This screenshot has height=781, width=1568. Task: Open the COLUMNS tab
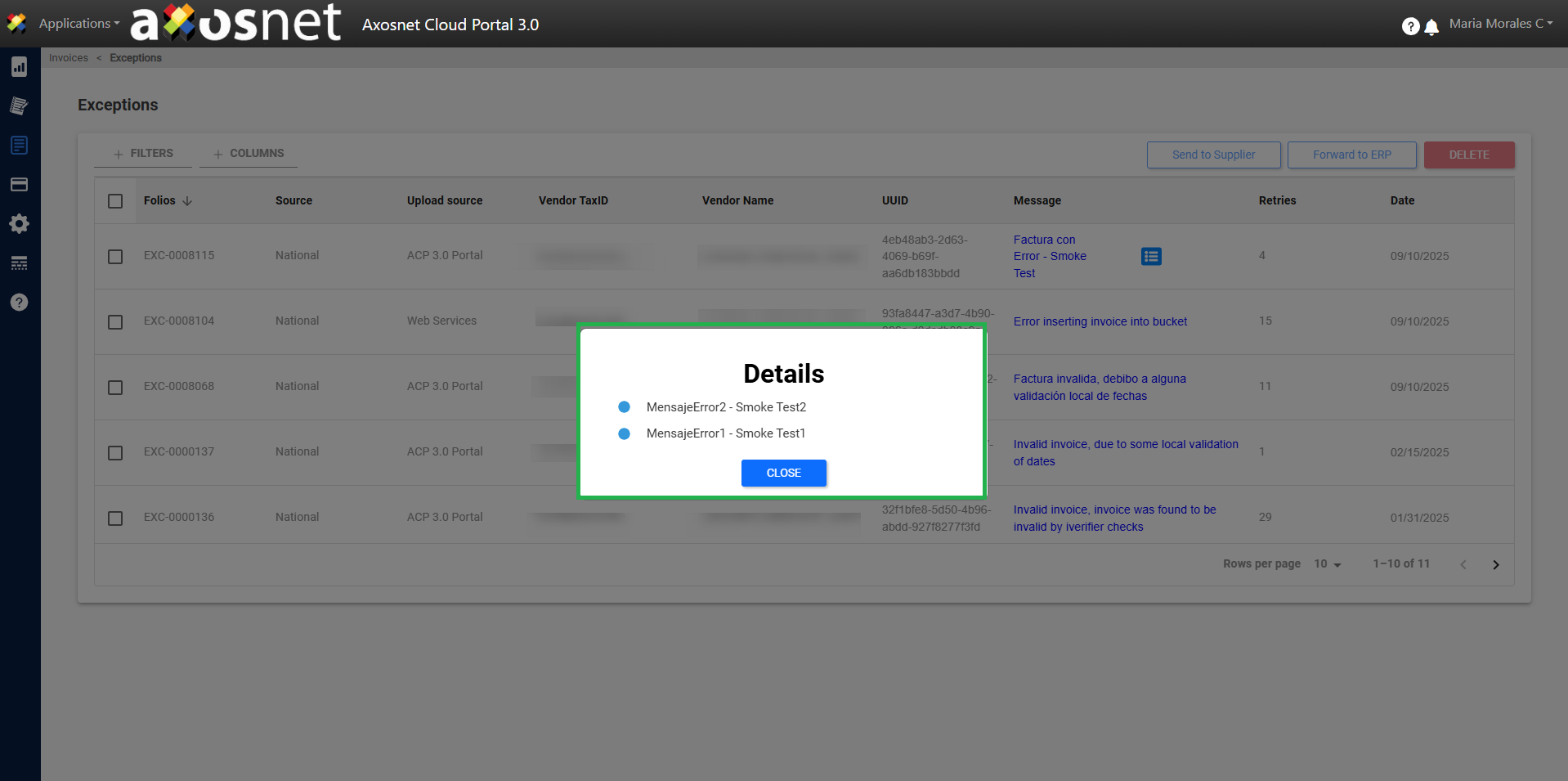pyautogui.click(x=249, y=154)
